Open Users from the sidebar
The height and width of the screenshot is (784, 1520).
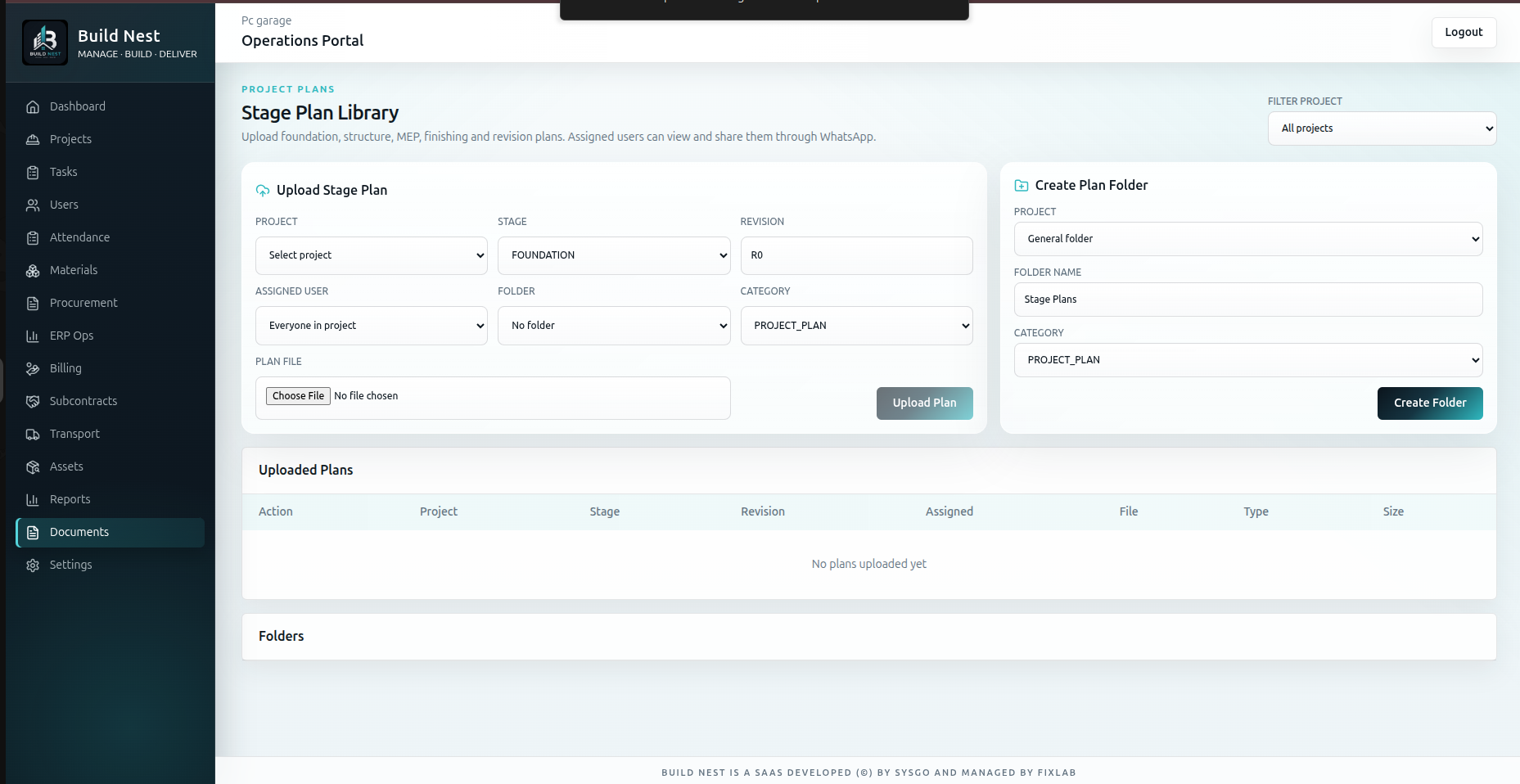(110, 205)
